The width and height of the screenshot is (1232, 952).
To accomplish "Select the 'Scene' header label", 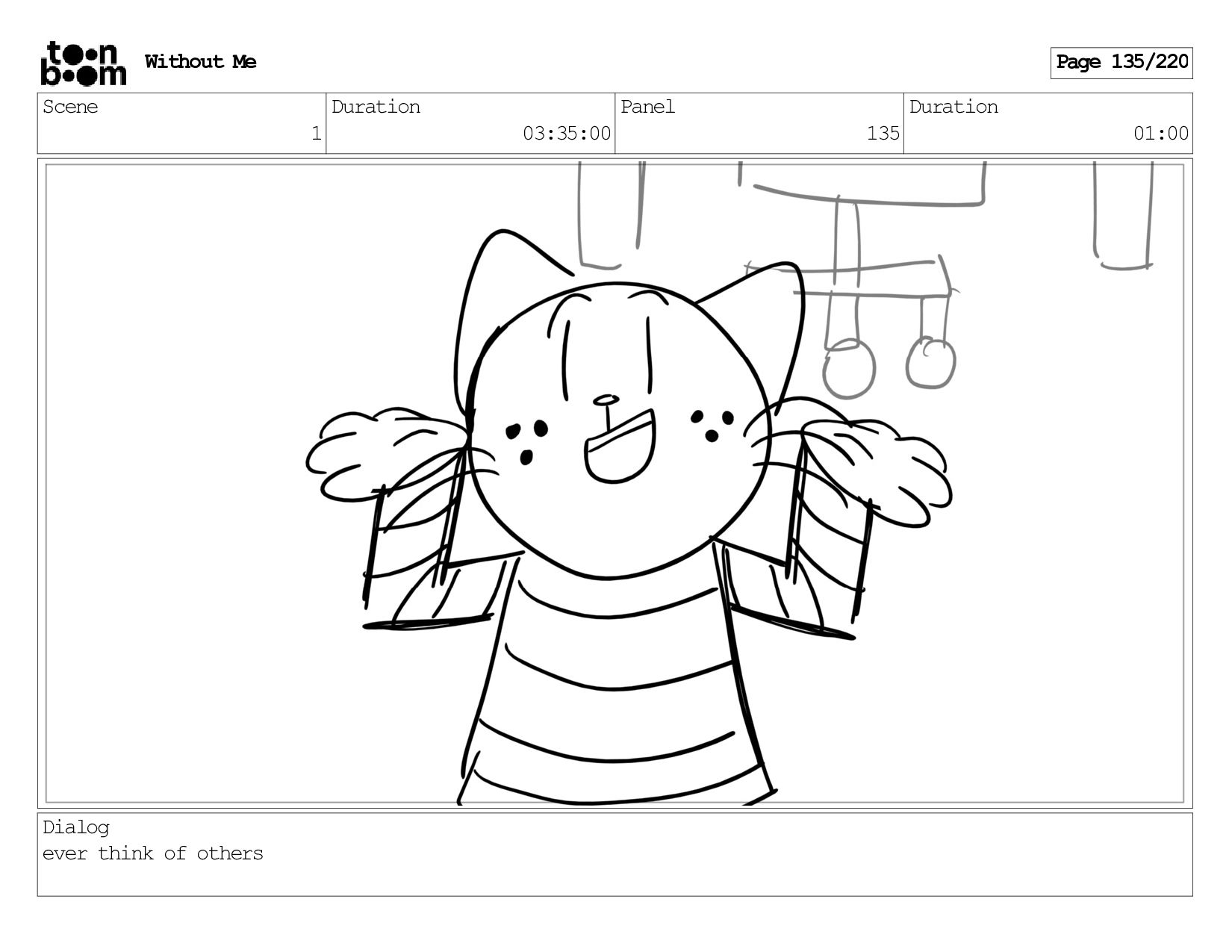I will 70,107.
